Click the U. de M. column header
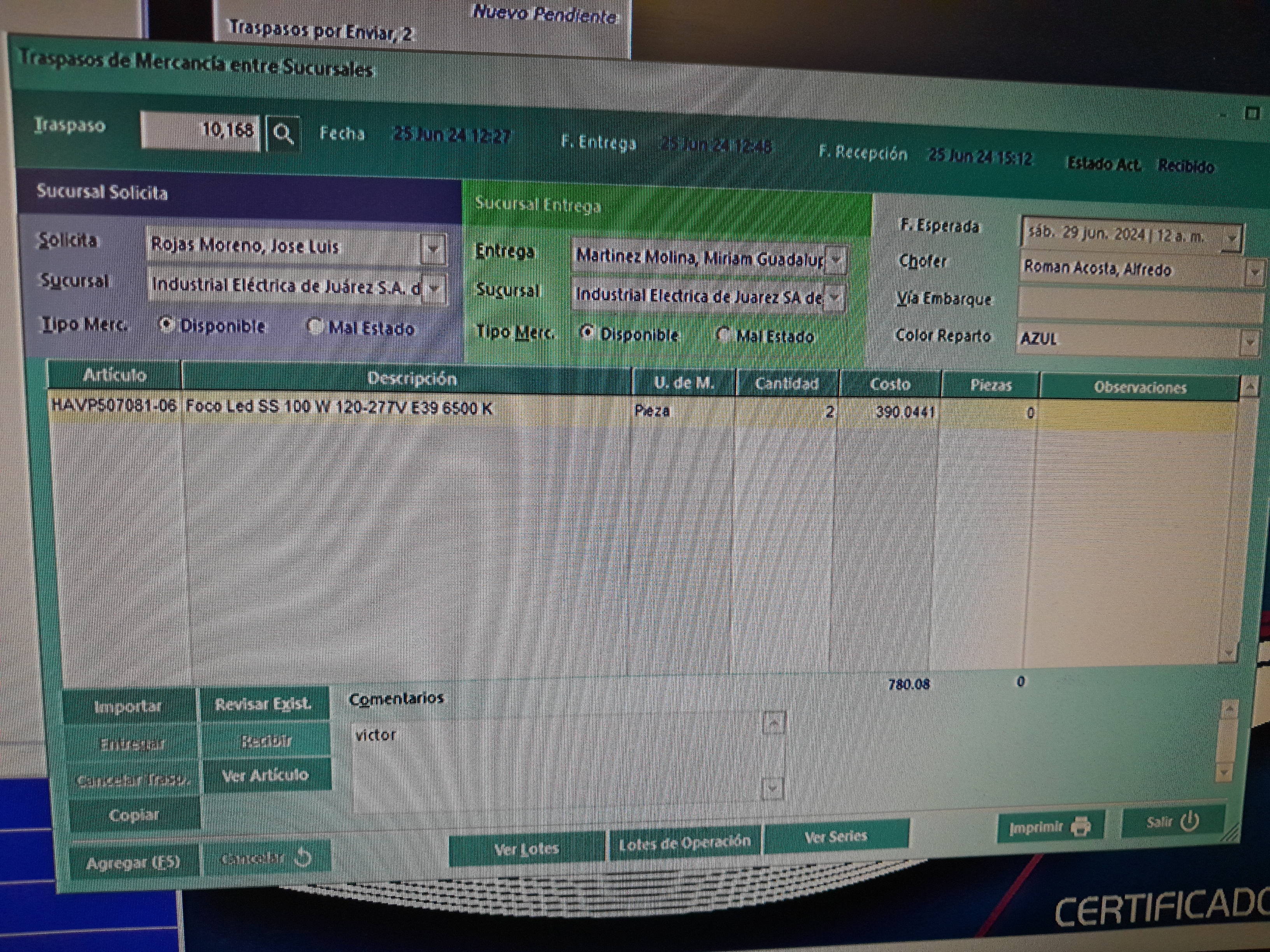Image resolution: width=1270 pixels, height=952 pixels. coord(684,383)
